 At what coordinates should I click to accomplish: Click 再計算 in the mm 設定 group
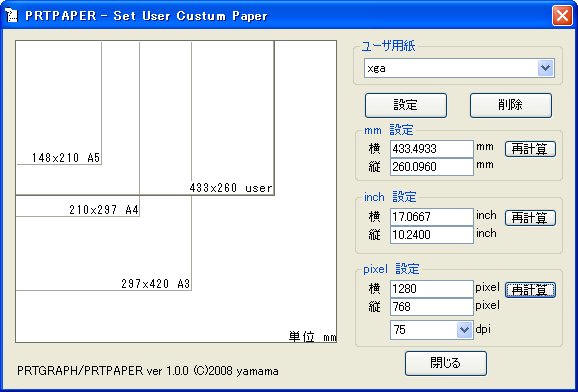(x=530, y=149)
